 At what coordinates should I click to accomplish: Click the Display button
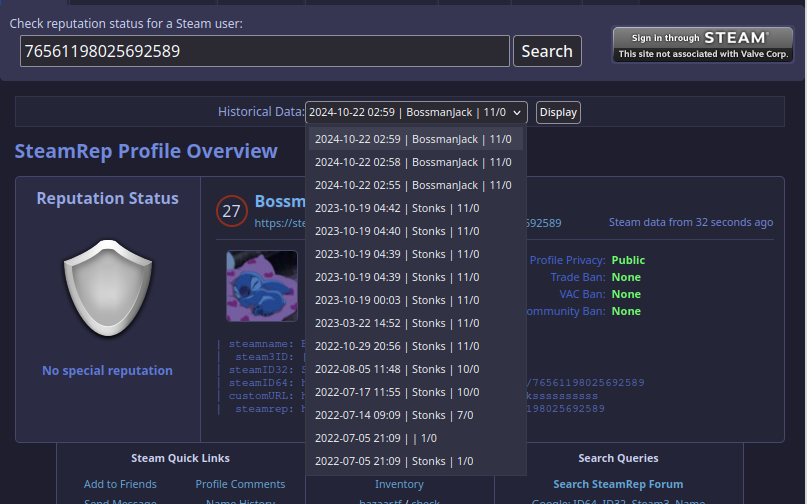(x=558, y=112)
